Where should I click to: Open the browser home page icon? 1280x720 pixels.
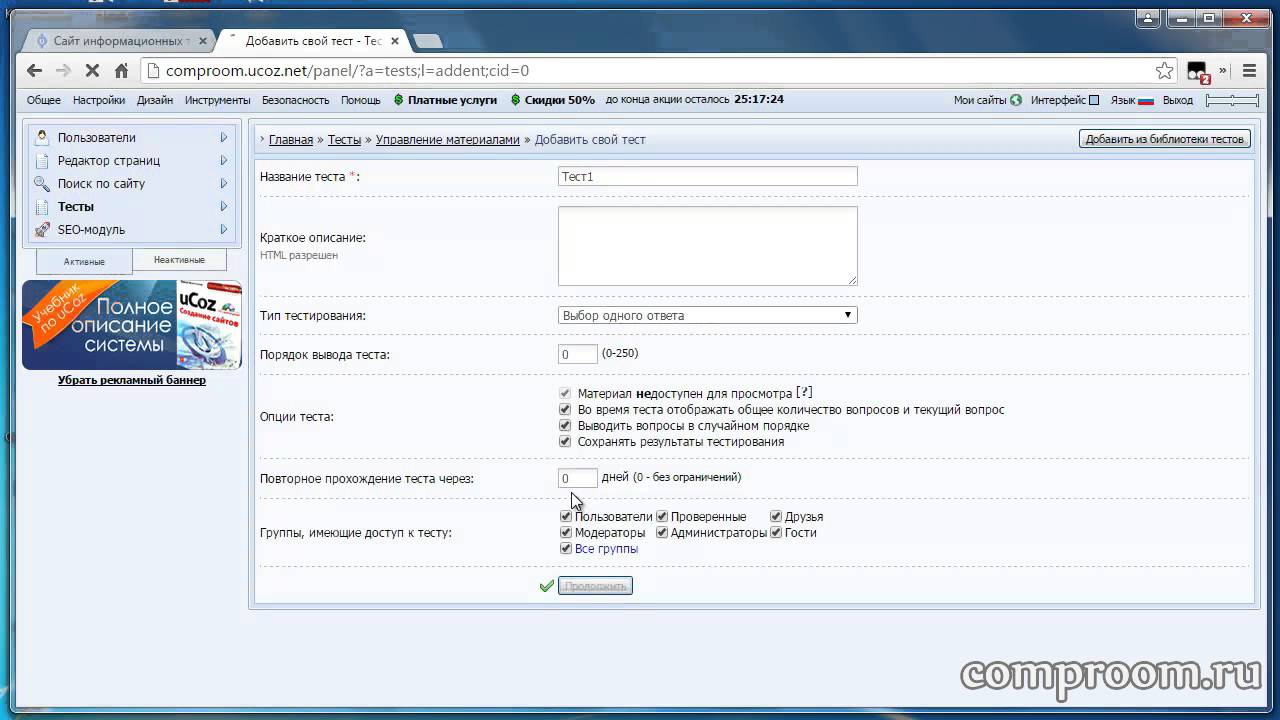point(121,71)
